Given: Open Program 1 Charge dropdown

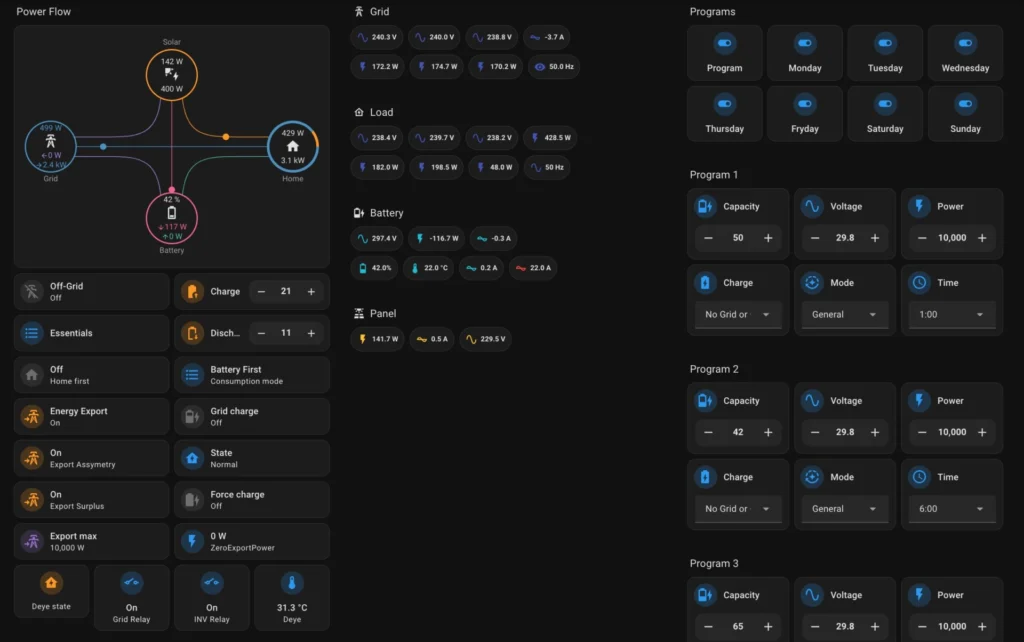Looking at the screenshot, I should pos(739,314).
